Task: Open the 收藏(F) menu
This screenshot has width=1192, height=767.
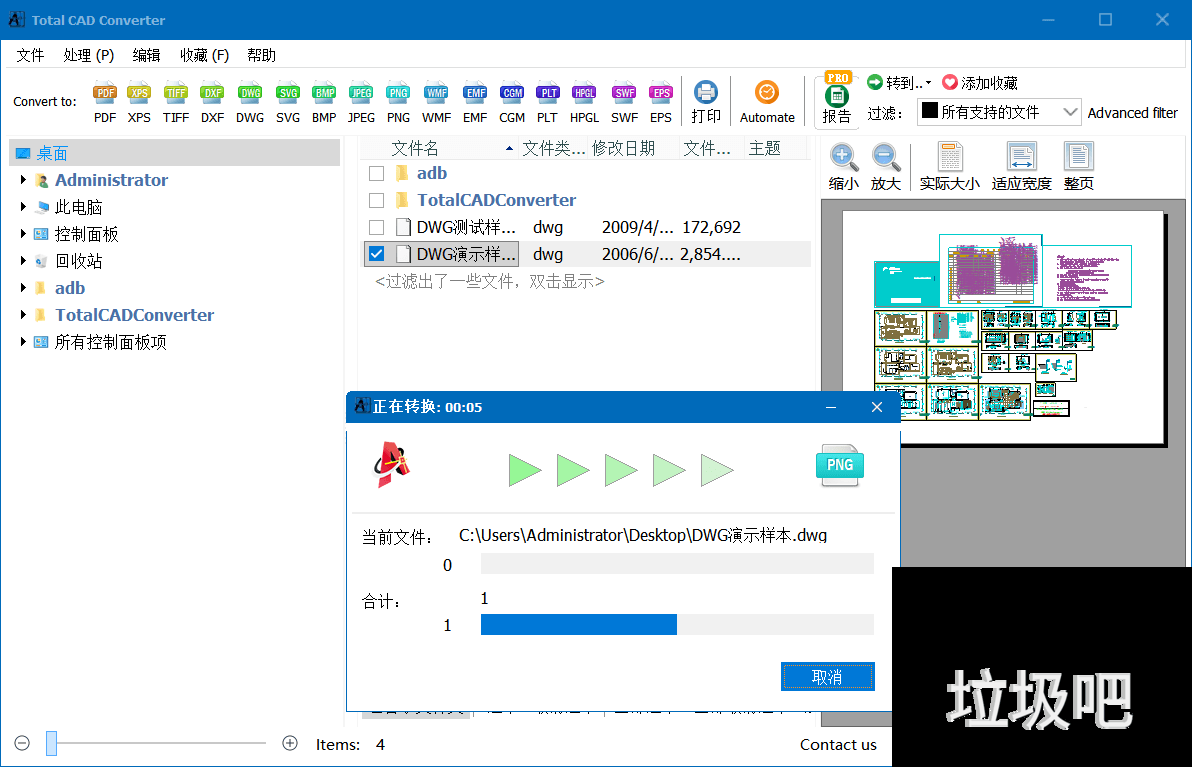Action: click(x=203, y=55)
